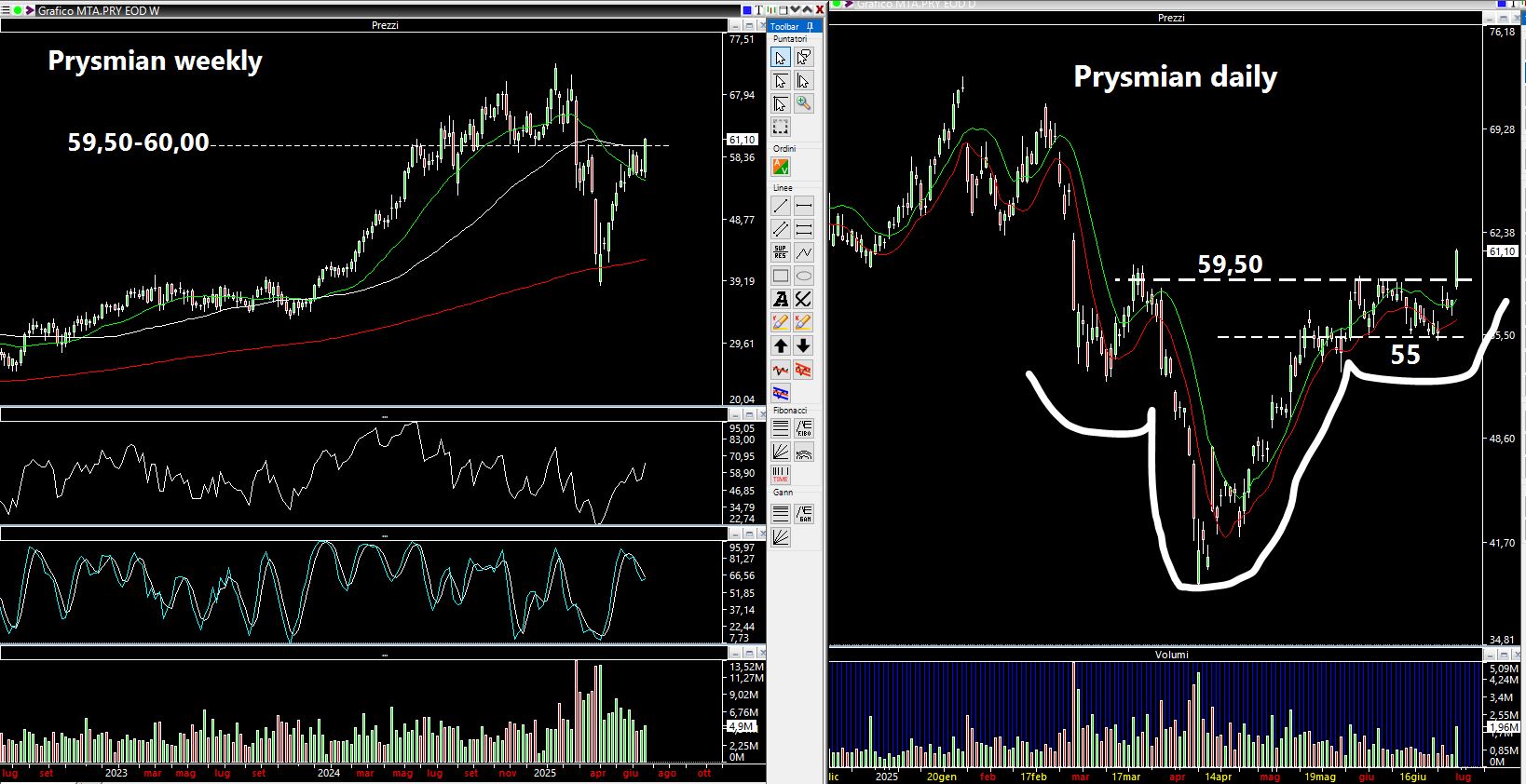Click the green status dot on weekly chart
This screenshot has width=1526, height=784.
18,10
